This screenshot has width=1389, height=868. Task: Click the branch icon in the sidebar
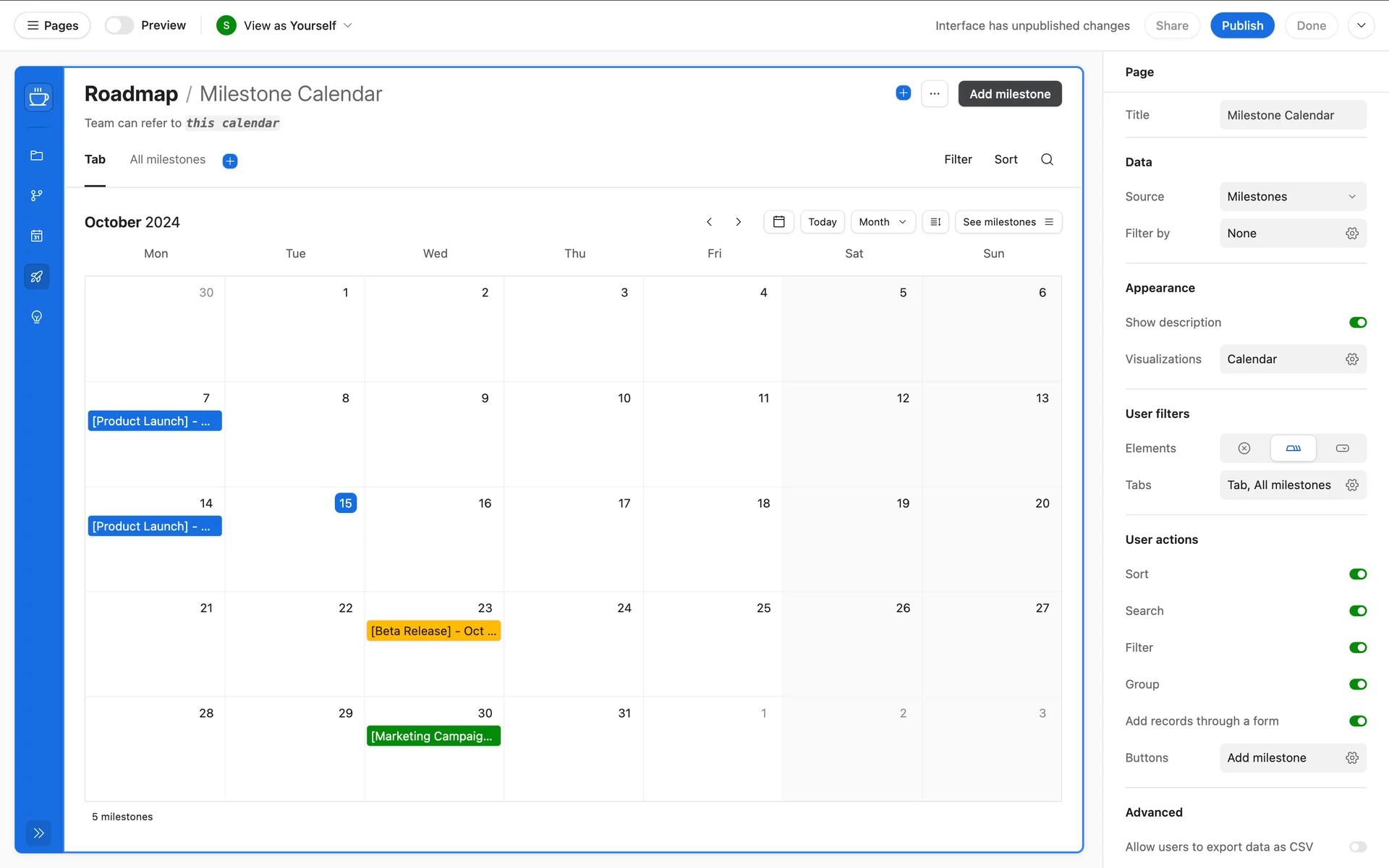click(x=37, y=195)
